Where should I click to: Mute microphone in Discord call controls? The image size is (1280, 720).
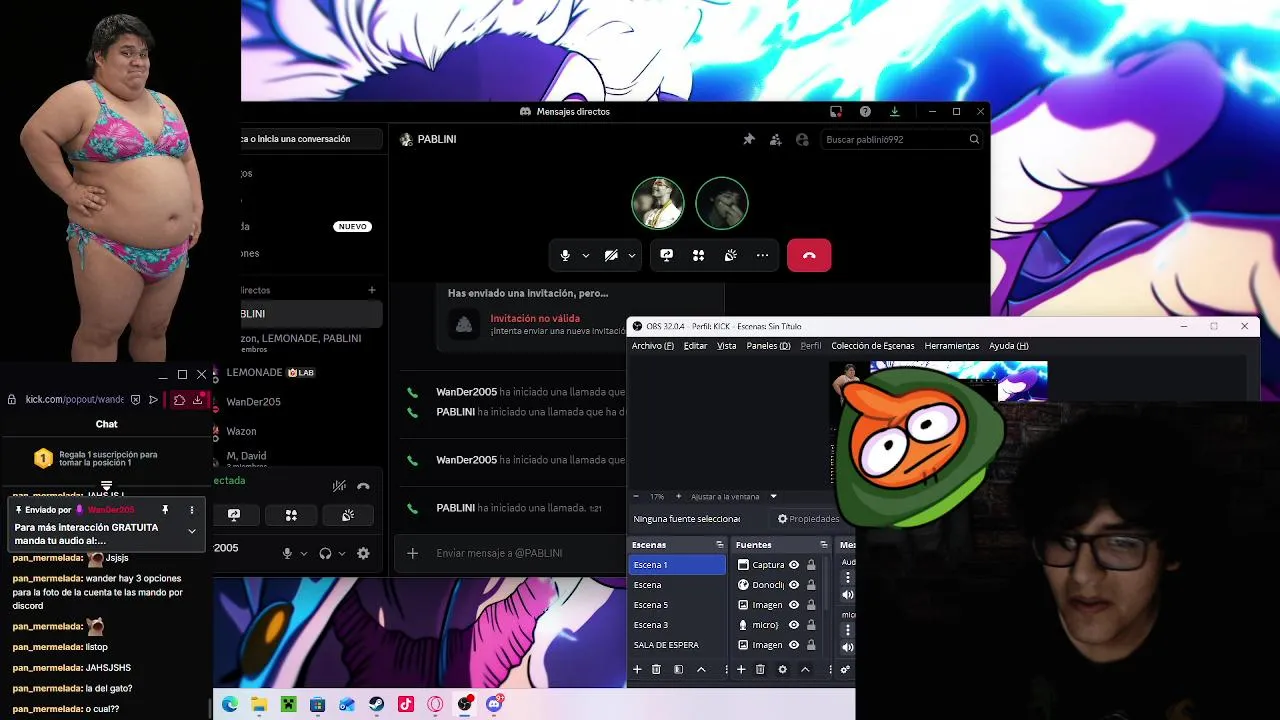point(565,256)
